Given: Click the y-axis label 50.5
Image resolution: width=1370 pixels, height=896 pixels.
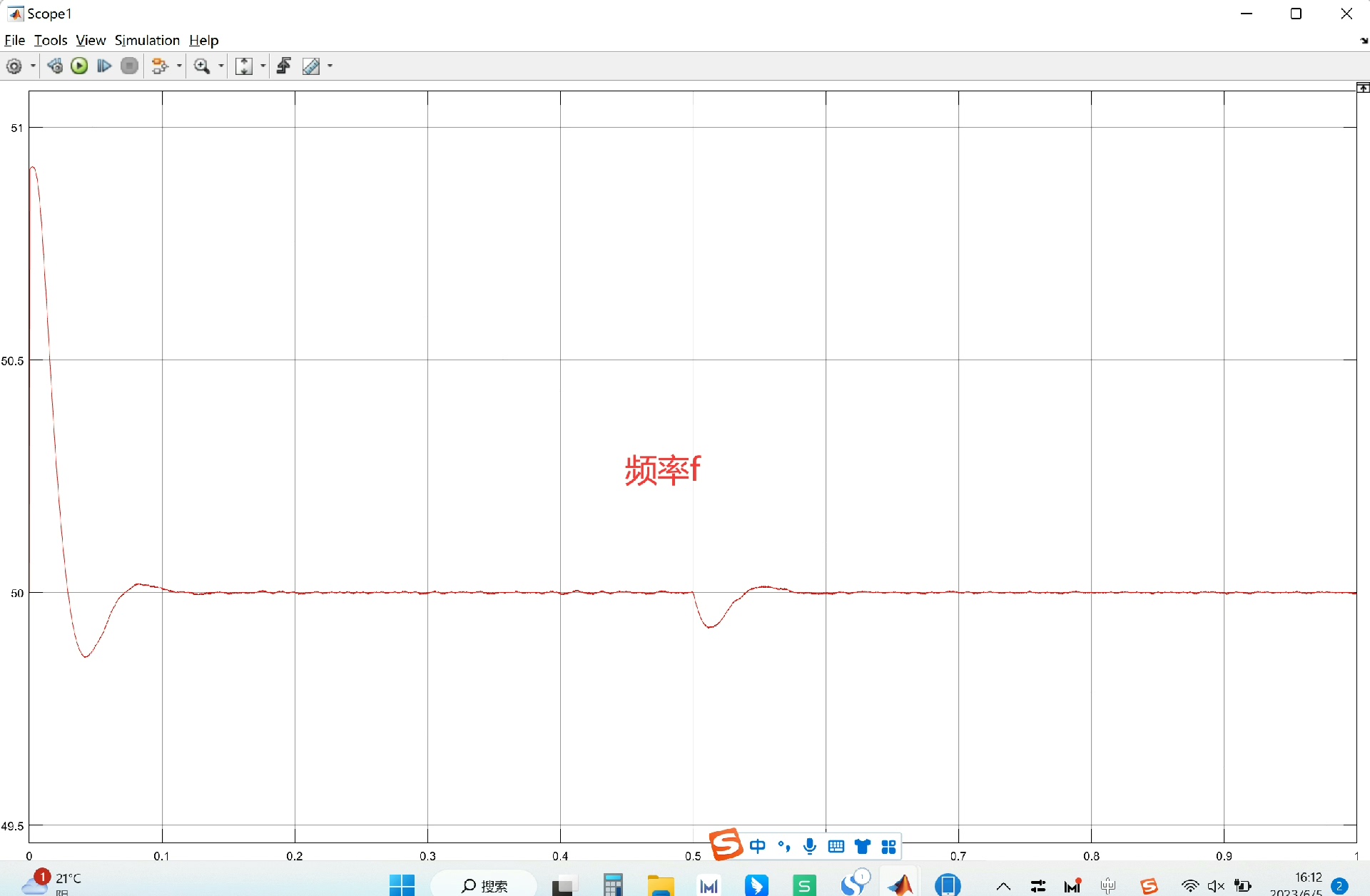Looking at the screenshot, I should (12, 361).
